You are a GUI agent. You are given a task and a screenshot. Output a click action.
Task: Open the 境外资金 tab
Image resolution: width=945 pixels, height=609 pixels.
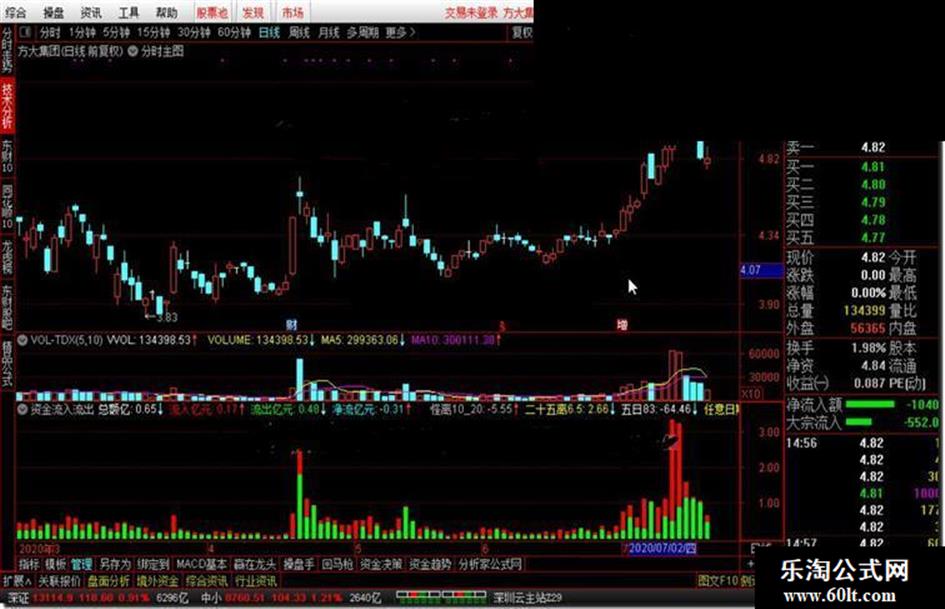tap(158, 581)
